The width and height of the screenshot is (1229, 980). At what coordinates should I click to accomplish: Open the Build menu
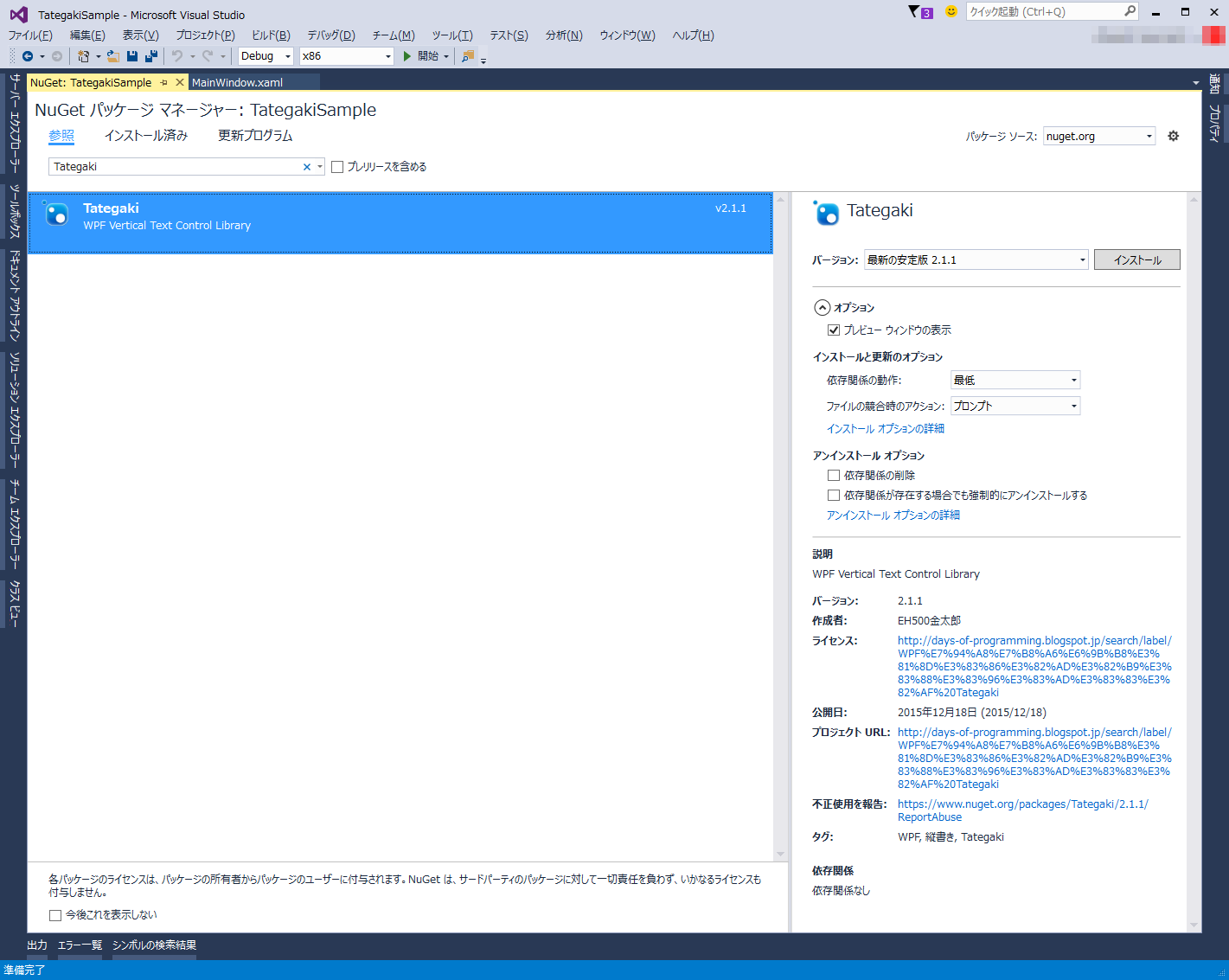pos(271,35)
